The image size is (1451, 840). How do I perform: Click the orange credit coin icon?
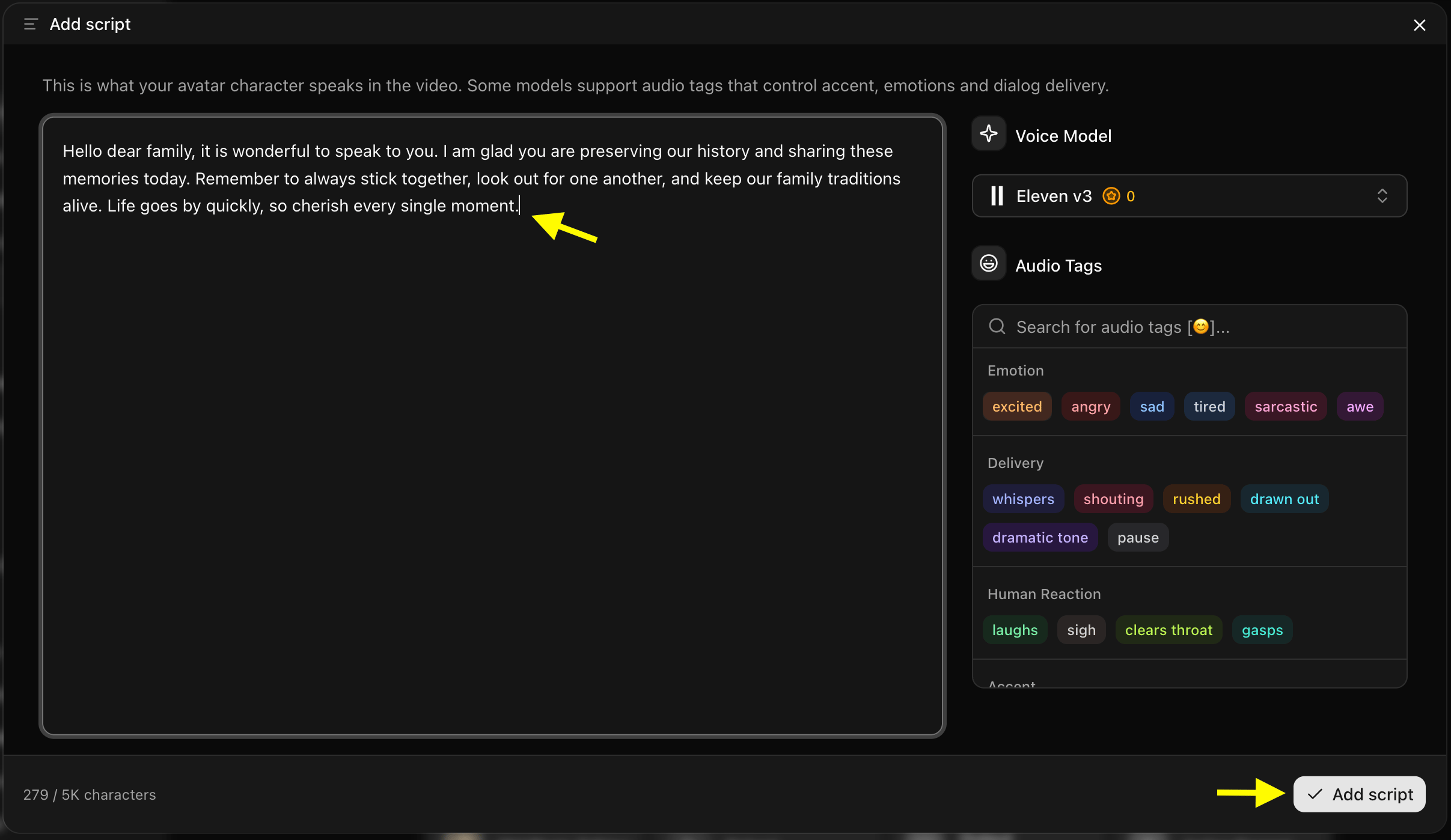pos(1111,196)
